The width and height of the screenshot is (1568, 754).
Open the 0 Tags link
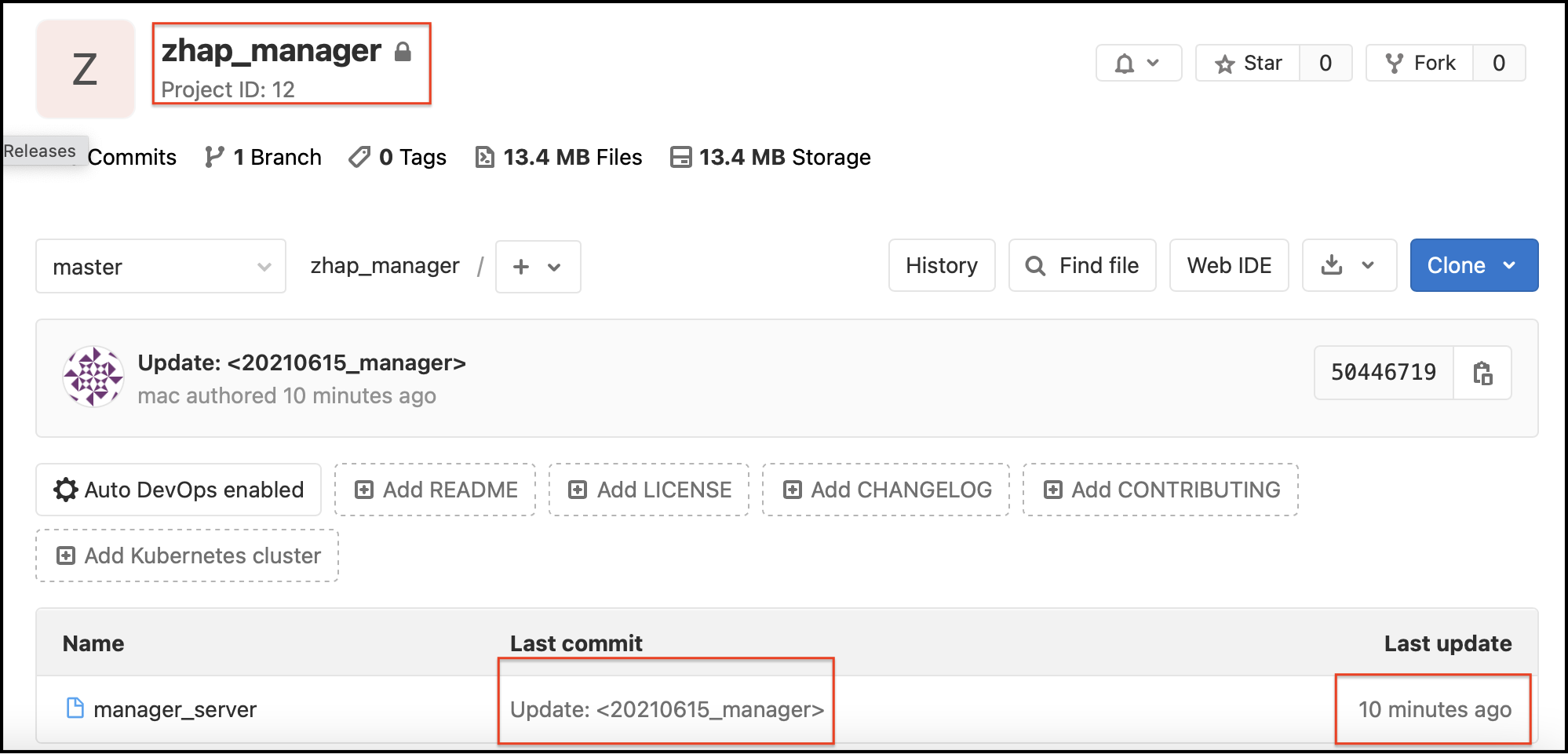398,158
